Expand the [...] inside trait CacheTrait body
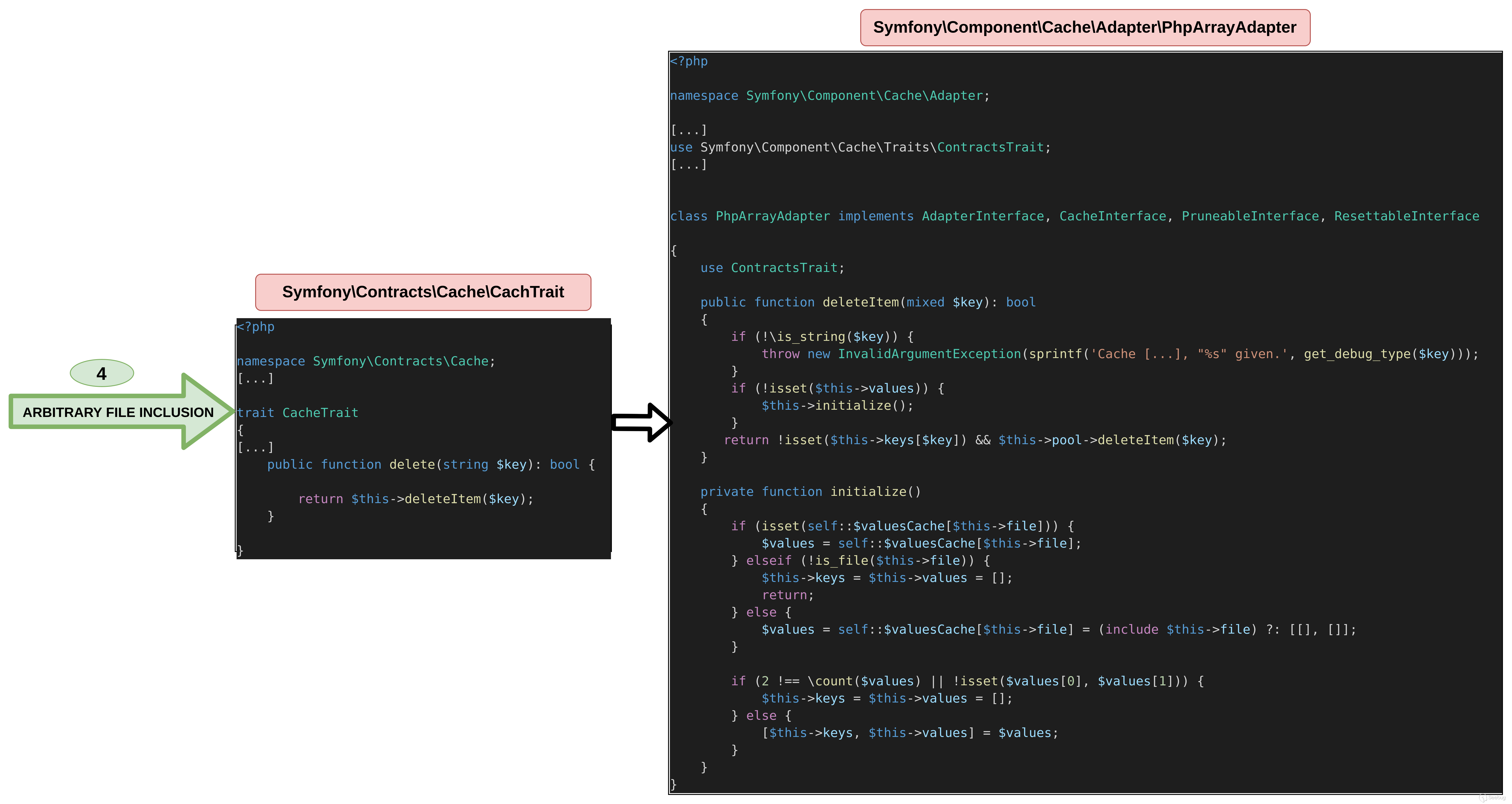Image resolution: width=1512 pixels, height=804 pixels. 255,447
